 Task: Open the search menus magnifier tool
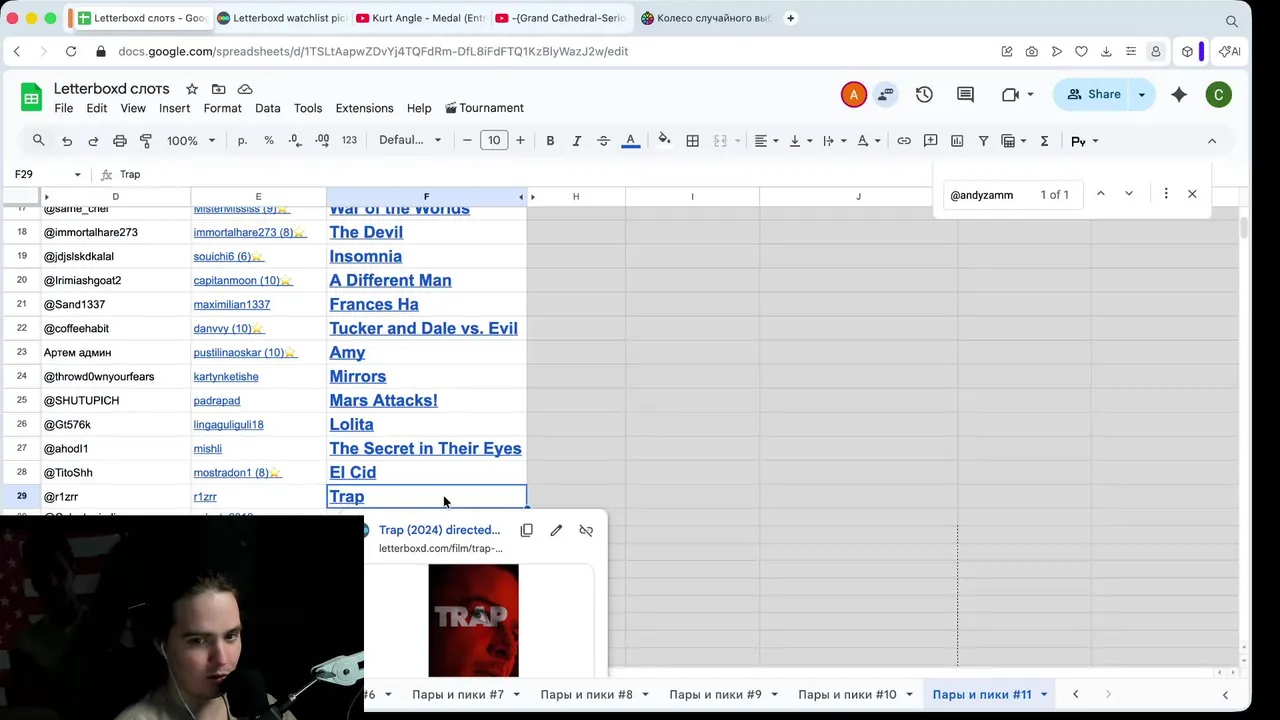click(x=38, y=141)
